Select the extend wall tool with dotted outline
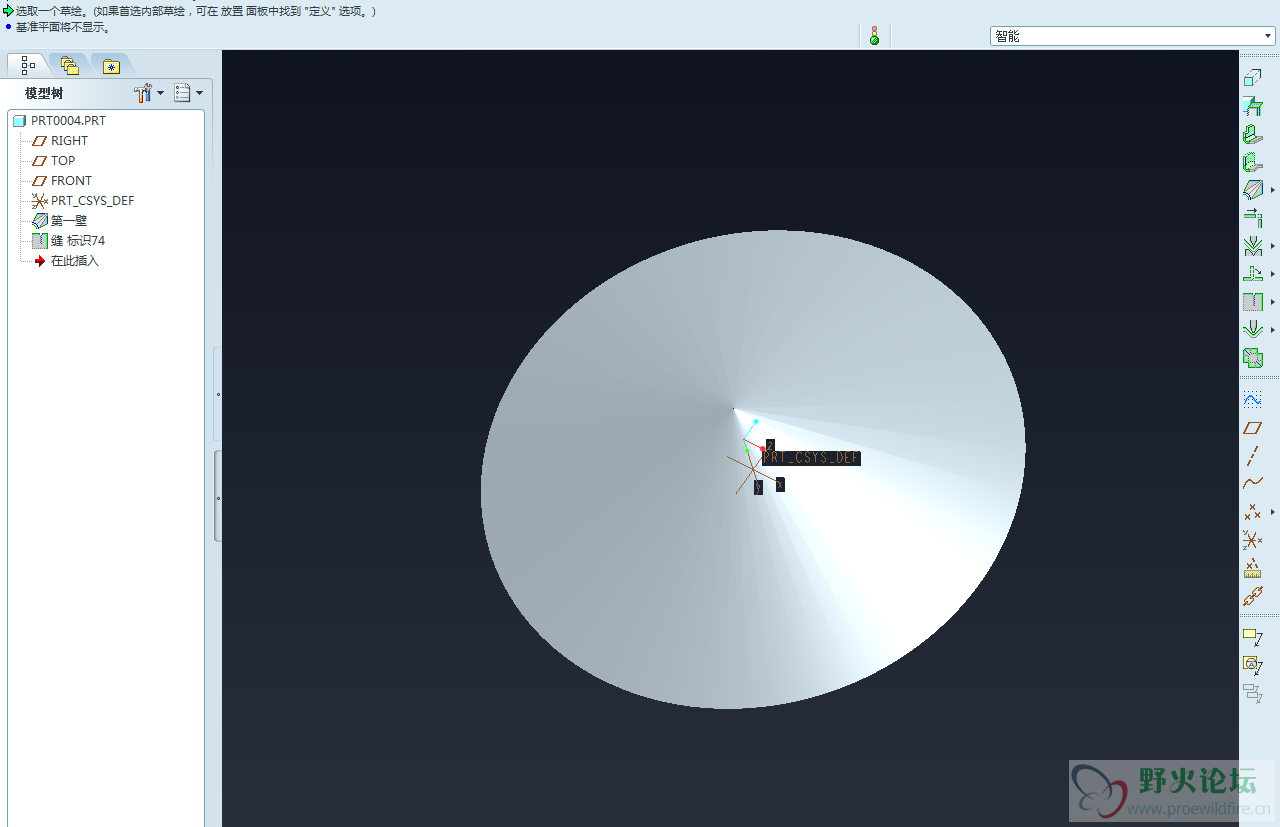The width and height of the screenshot is (1280, 827). 1252,161
